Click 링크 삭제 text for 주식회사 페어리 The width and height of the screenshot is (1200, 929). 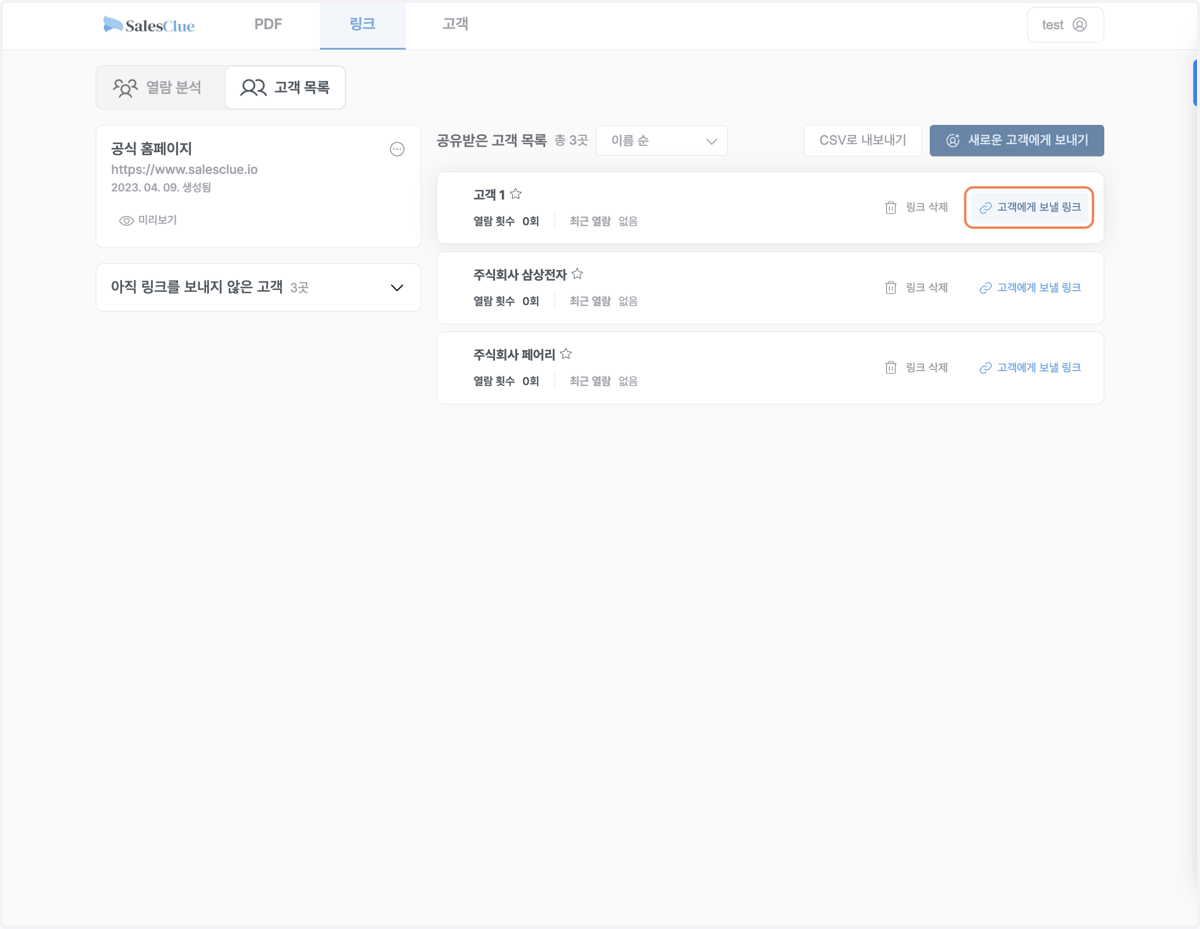pyautogui.click(x=927, y=367)
